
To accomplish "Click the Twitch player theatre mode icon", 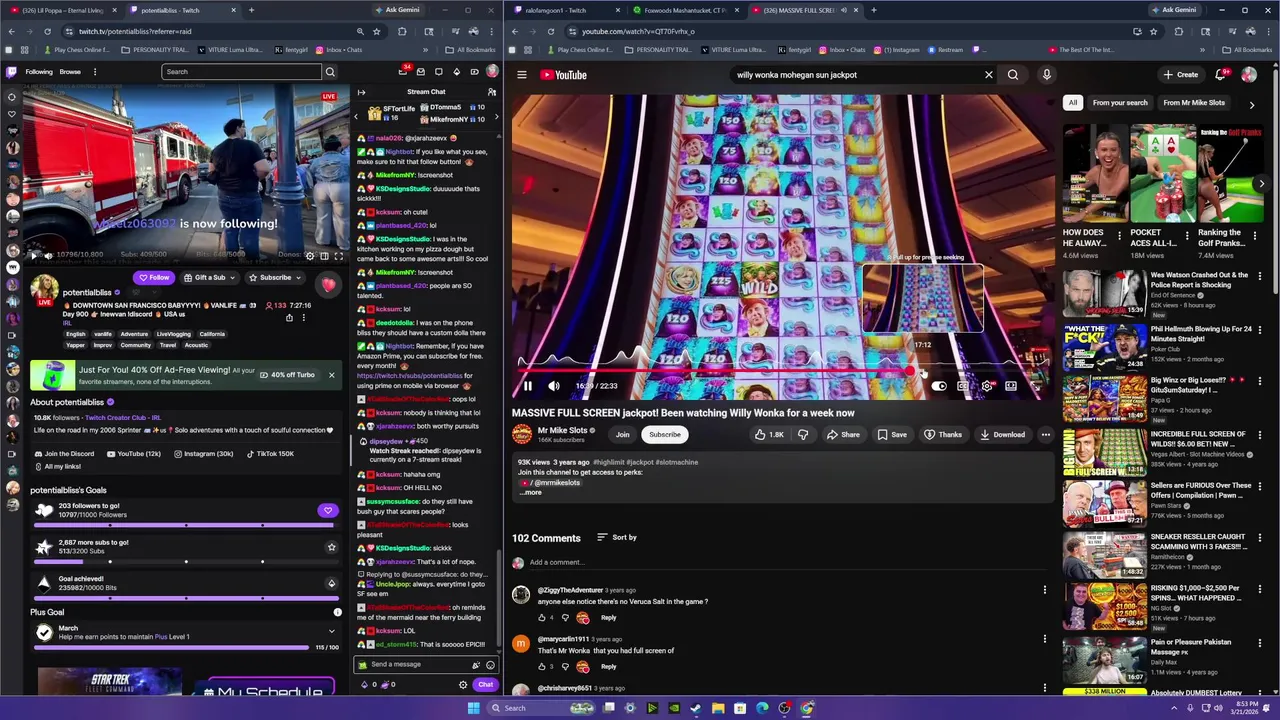I will 324,256.
